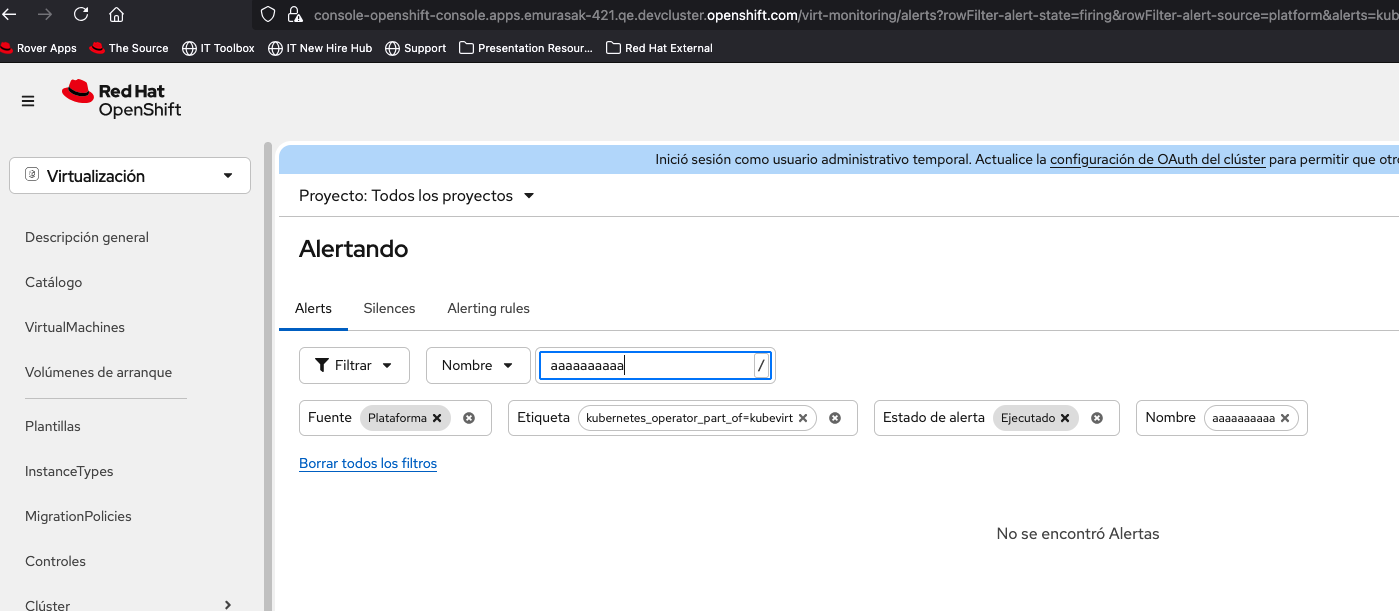Switch to the Silences tab
The height and width of the screenshot is (611, 1399).
click(389, 308)
